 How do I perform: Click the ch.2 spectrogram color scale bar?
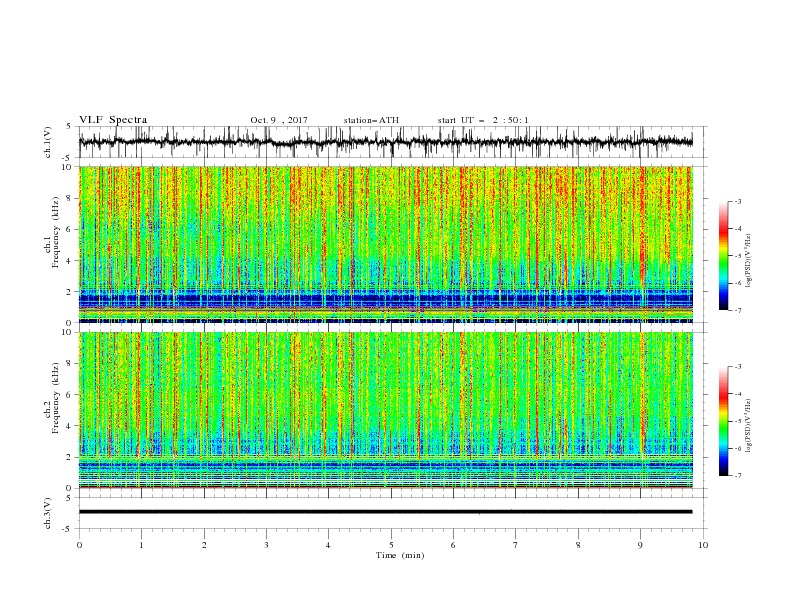coord(724,421)
